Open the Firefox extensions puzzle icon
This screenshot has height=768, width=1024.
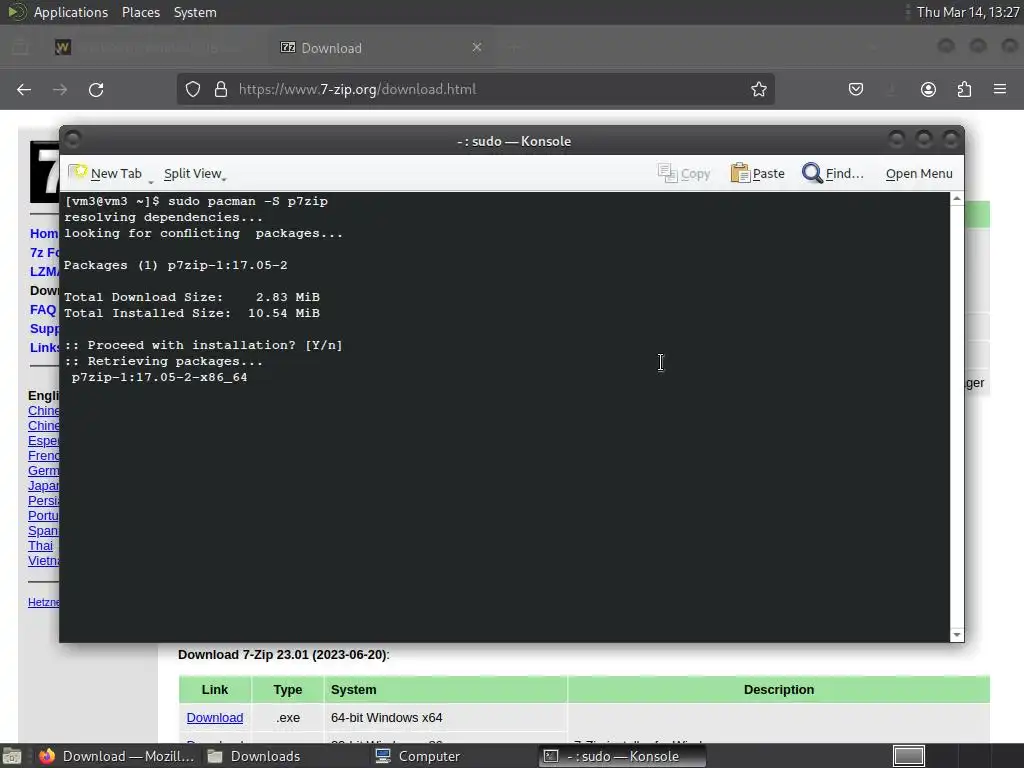point(964,89)
